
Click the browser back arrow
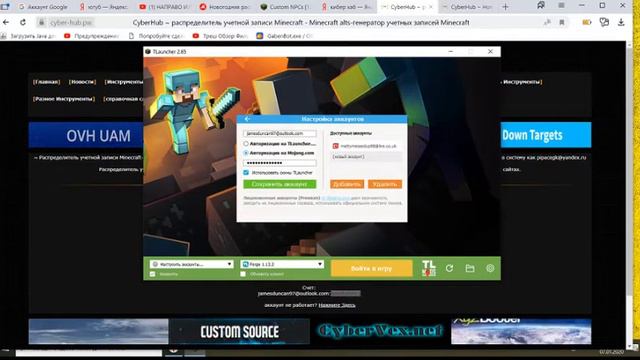coord(6,22)
